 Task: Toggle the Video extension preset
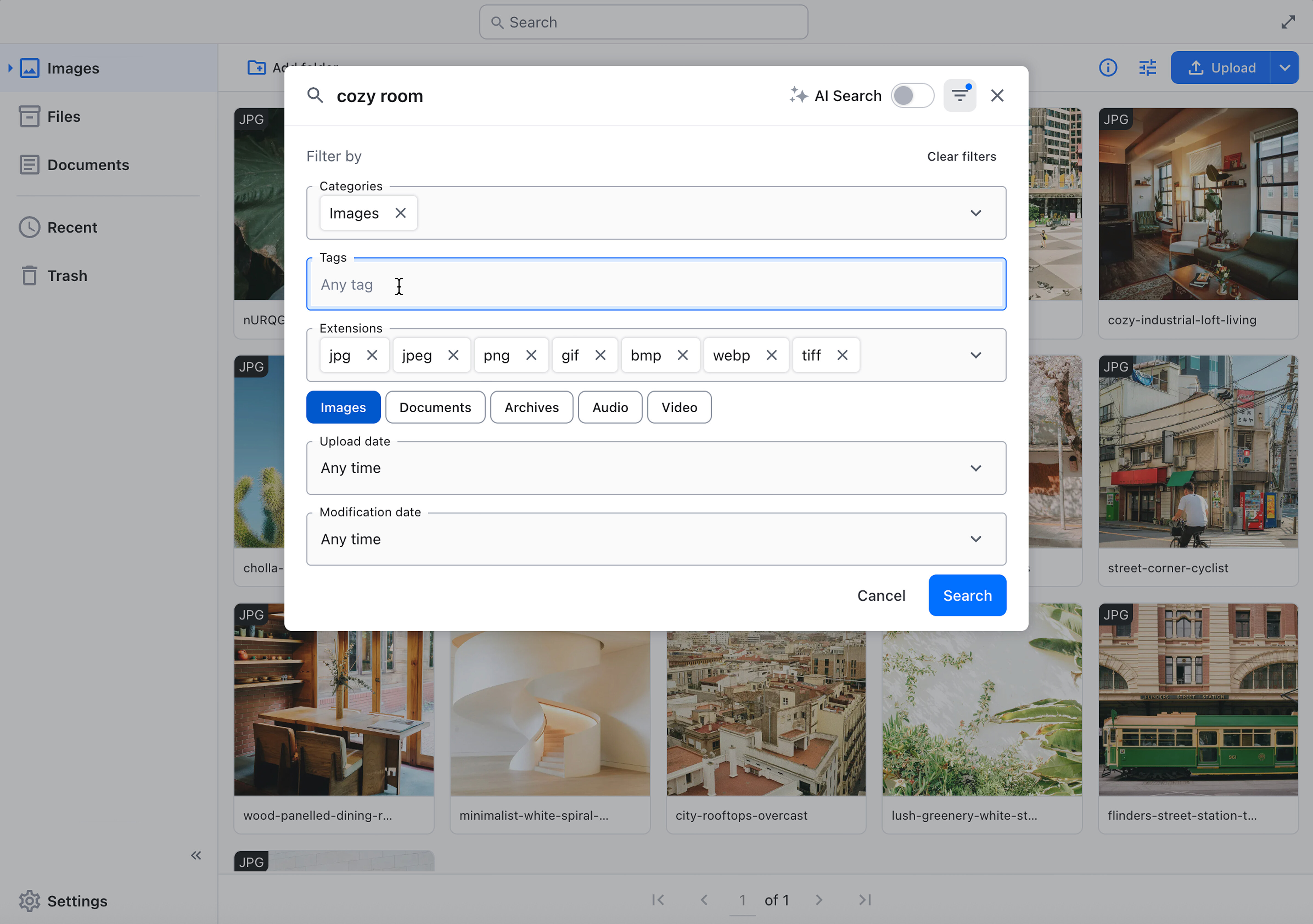(x=679, y=407)
